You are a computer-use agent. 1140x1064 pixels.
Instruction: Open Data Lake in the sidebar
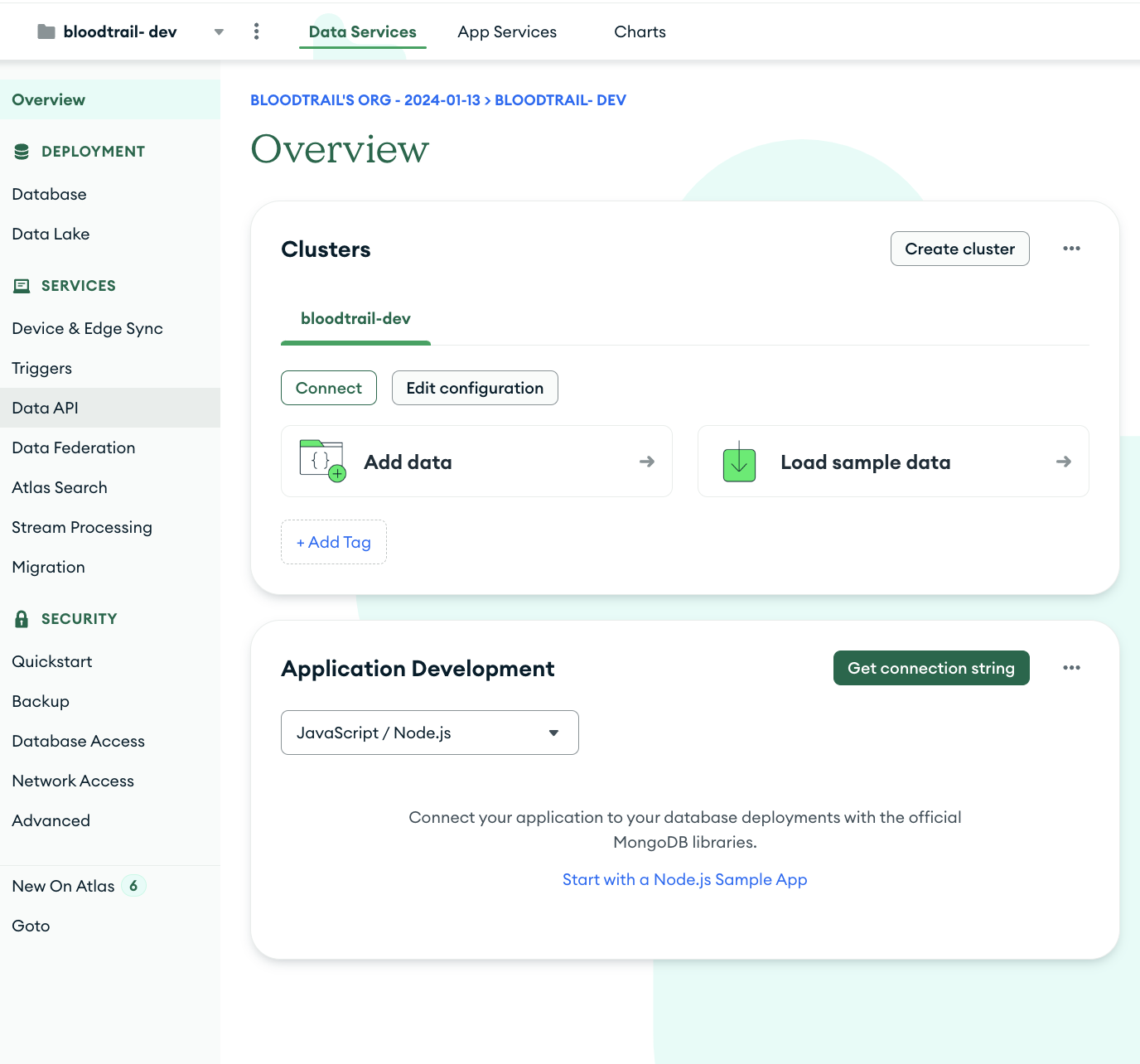click(51, 234)
